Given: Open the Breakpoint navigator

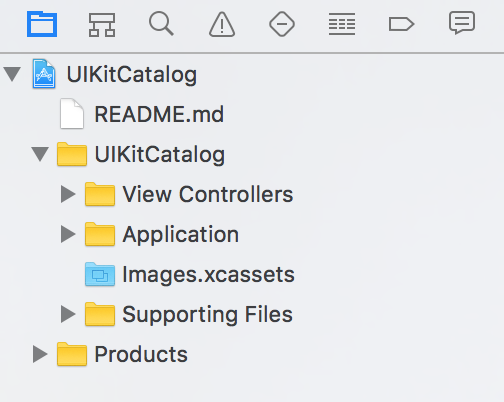Looking at the screenshot, I should tap(402, 24).
